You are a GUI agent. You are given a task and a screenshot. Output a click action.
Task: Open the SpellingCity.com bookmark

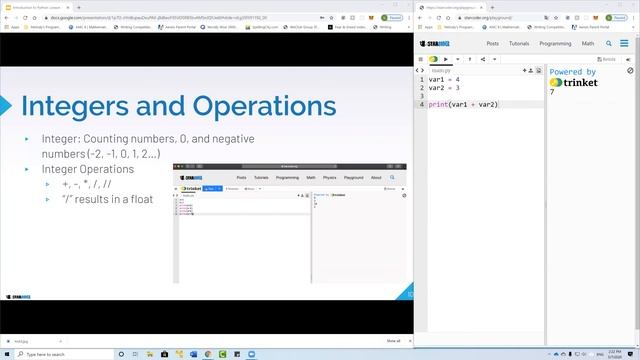click(x=261, y=27)
